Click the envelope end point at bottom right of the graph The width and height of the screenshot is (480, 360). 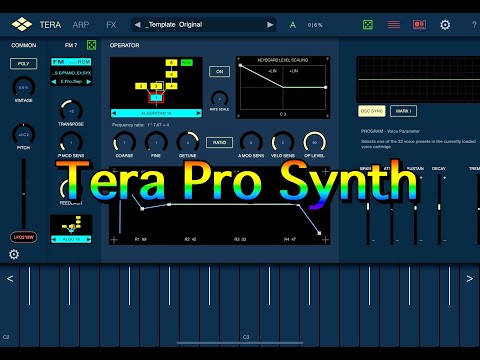pos(319,233)
